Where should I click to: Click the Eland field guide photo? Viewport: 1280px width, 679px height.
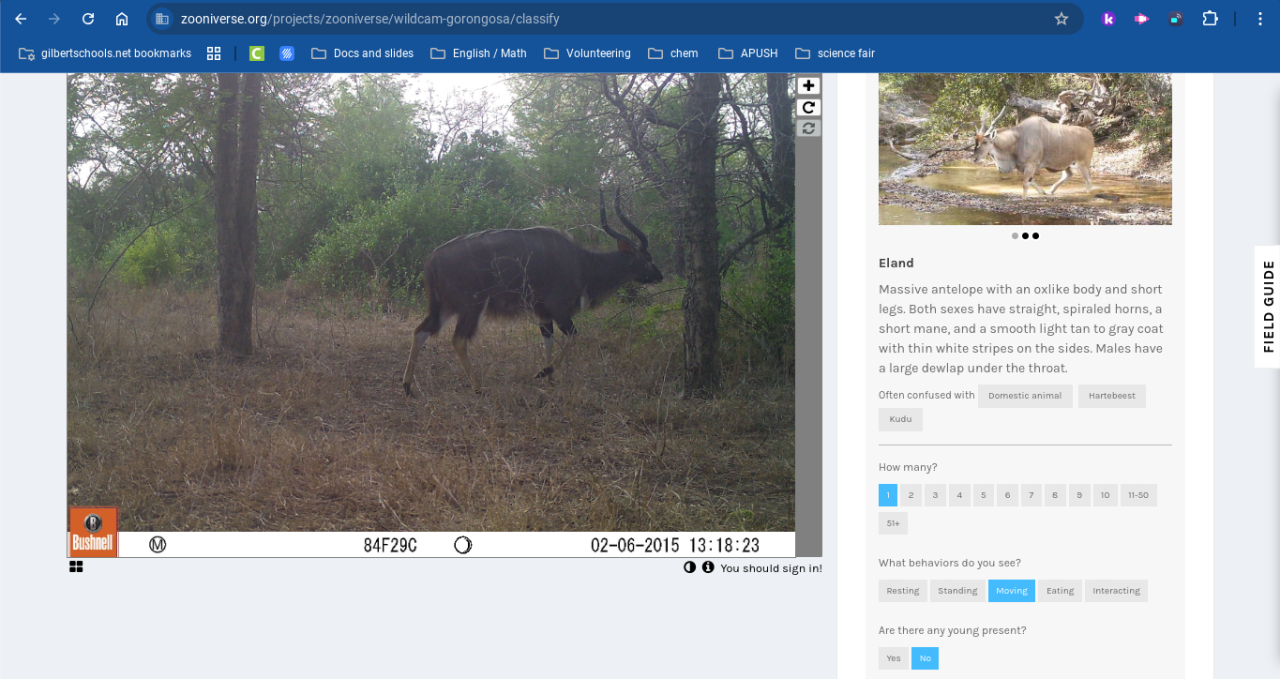pos(1025,149)
